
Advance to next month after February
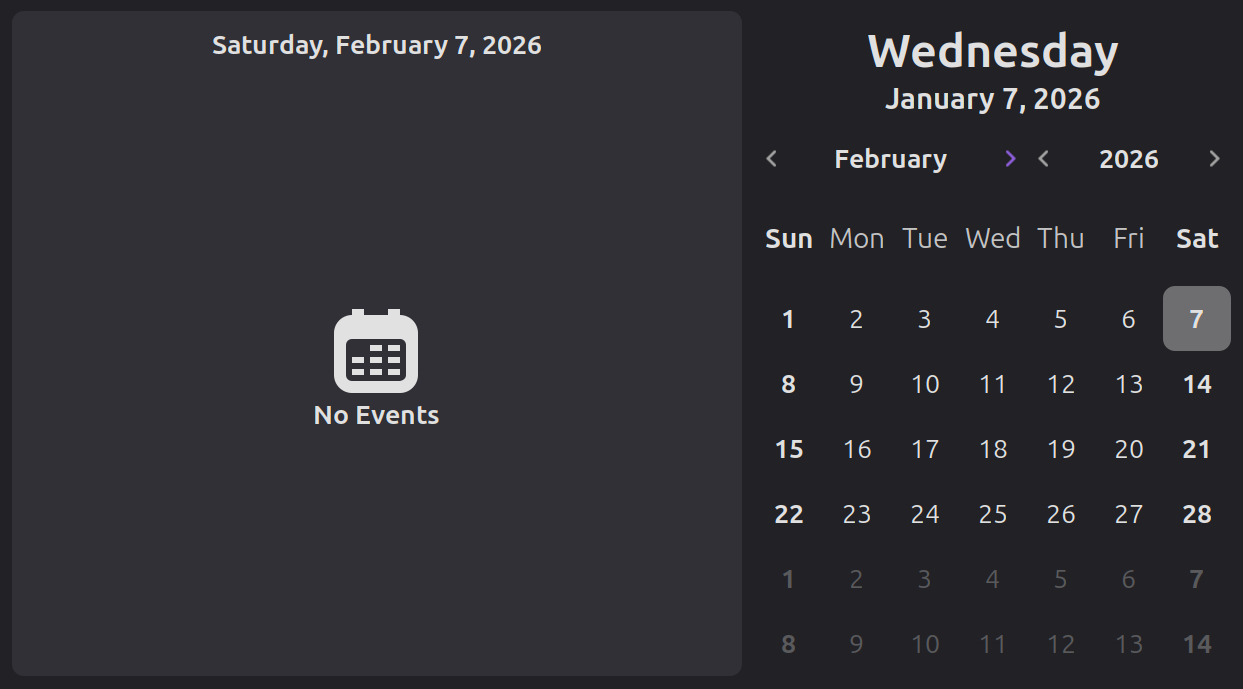pos(1010,159)
